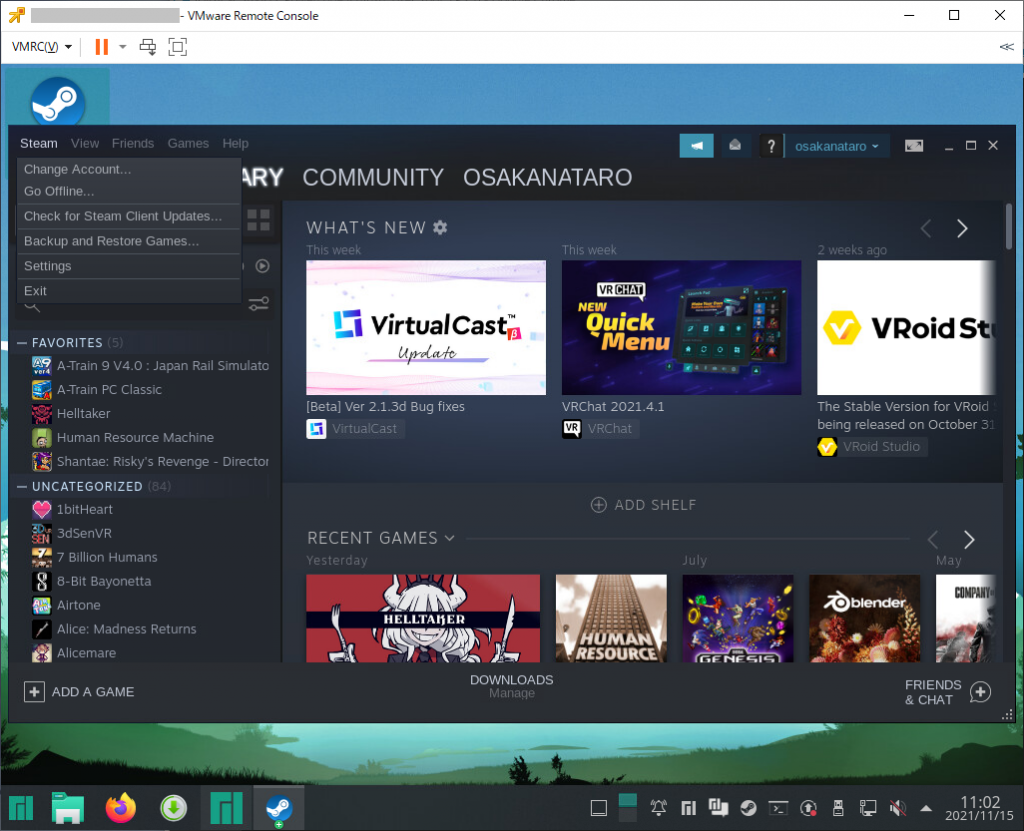This screenshot has height=831, width=1024.
Task: Open the software updates tray icon
Action: [808, 808]
